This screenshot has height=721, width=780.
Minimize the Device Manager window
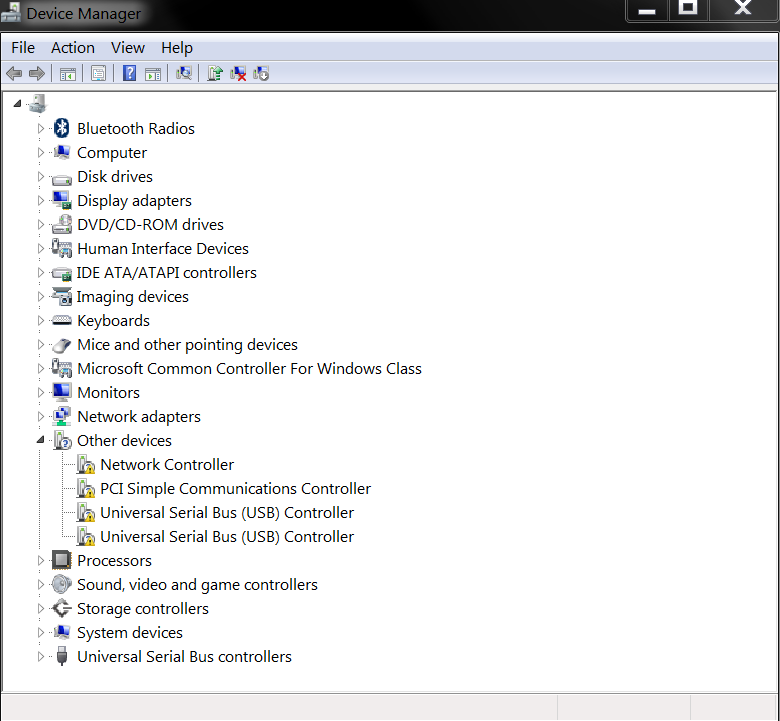(647, 9)
